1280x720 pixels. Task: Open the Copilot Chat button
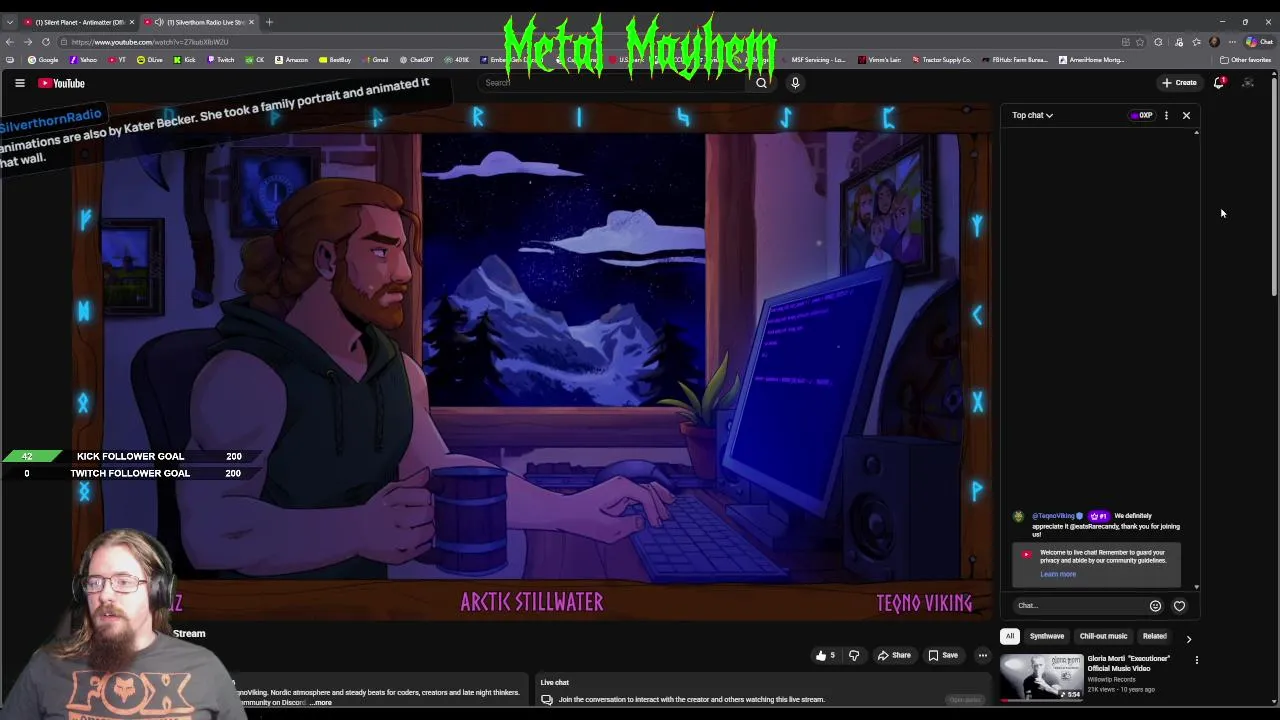pos(1259,42)
